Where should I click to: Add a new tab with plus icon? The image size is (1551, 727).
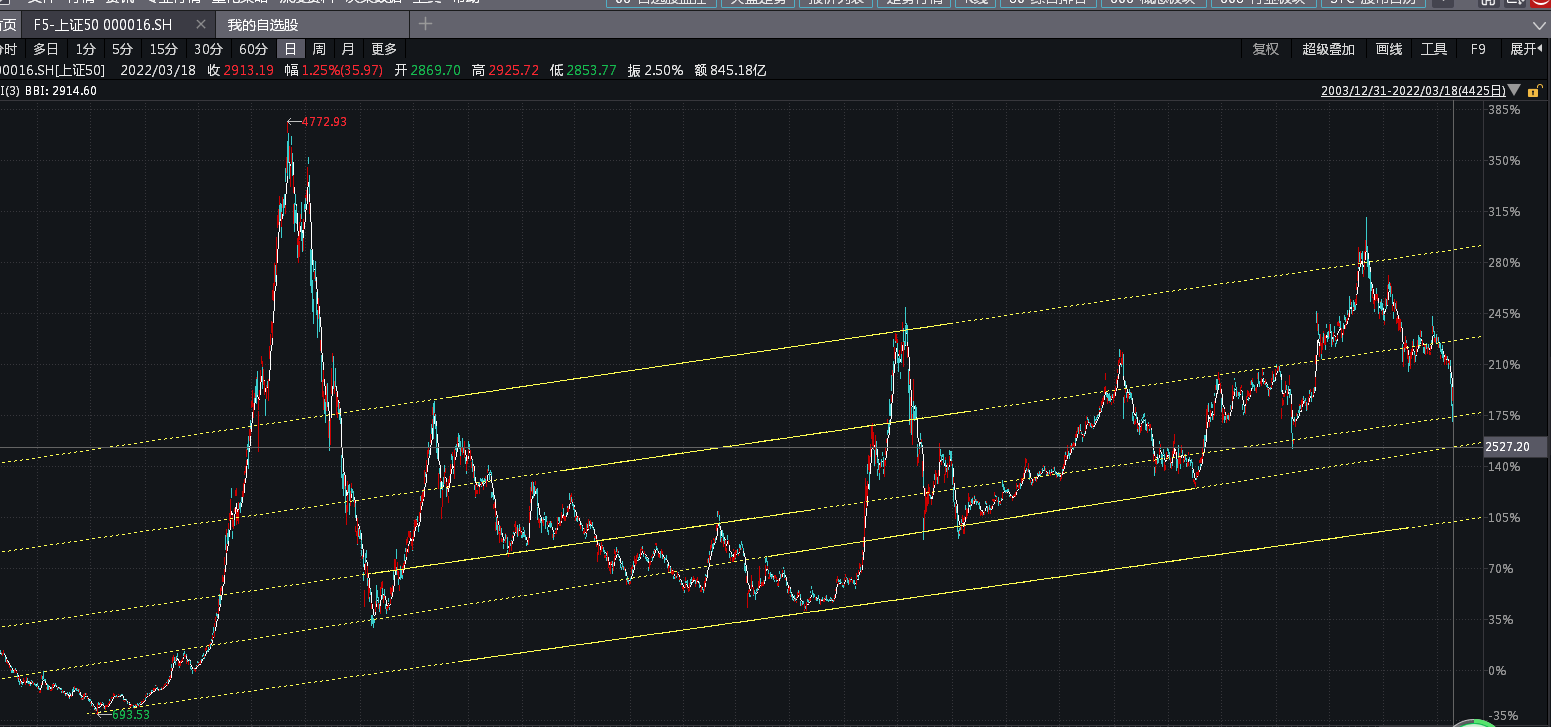[425, 24]
